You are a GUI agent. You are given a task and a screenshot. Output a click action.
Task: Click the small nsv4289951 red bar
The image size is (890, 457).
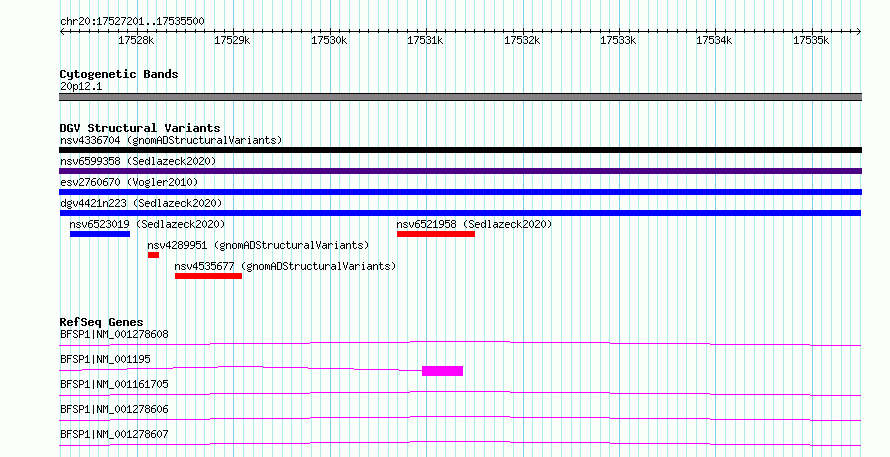point(153,255)
